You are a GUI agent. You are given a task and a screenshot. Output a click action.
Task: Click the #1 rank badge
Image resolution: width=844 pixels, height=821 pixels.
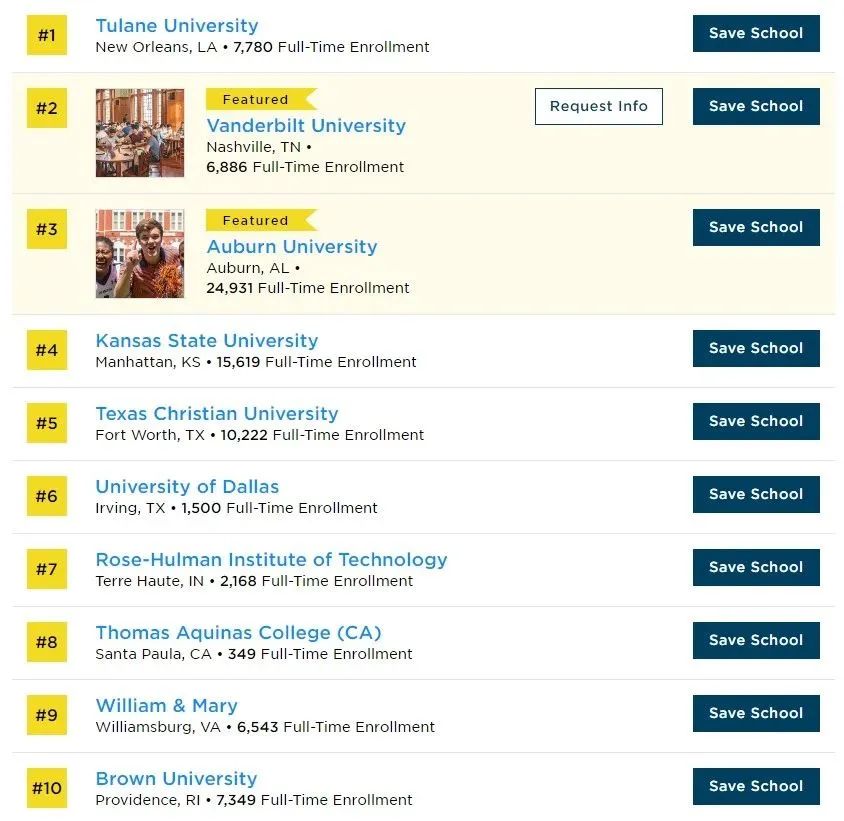47,36
